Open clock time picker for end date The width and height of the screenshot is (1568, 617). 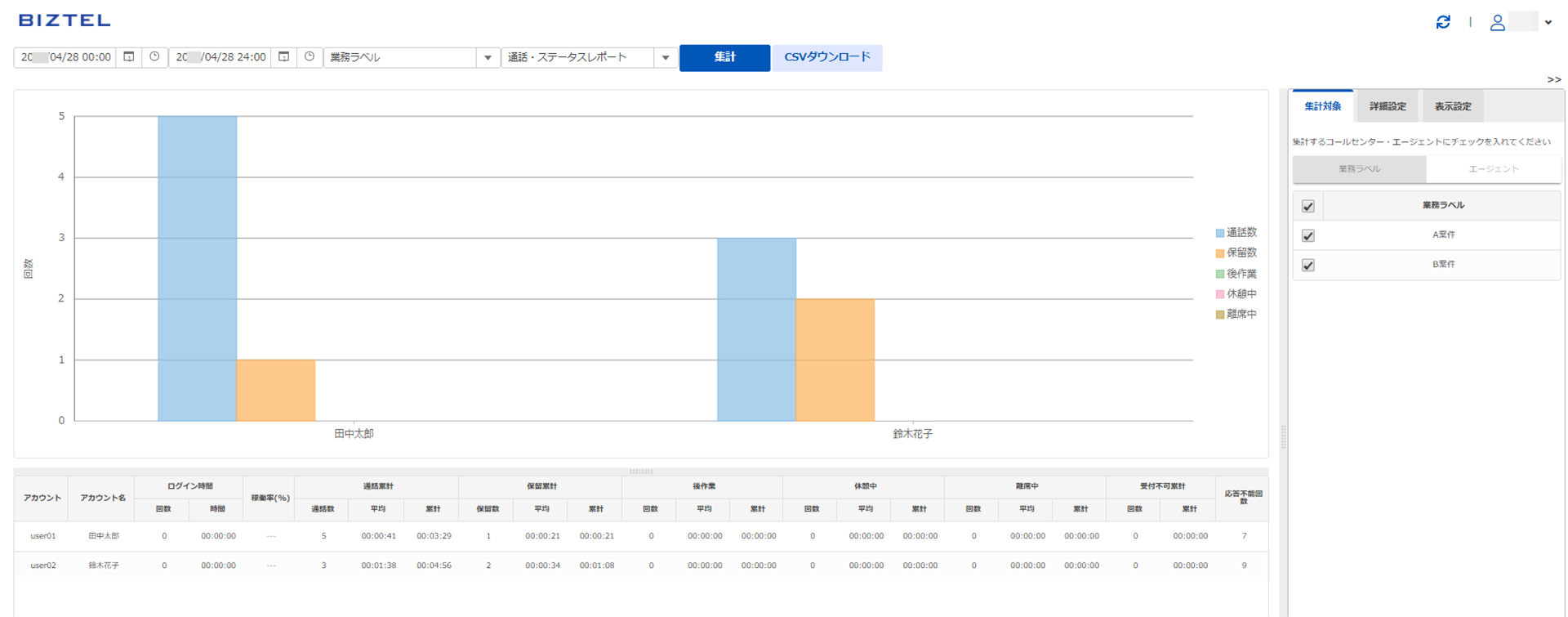[x=310, y=57]
